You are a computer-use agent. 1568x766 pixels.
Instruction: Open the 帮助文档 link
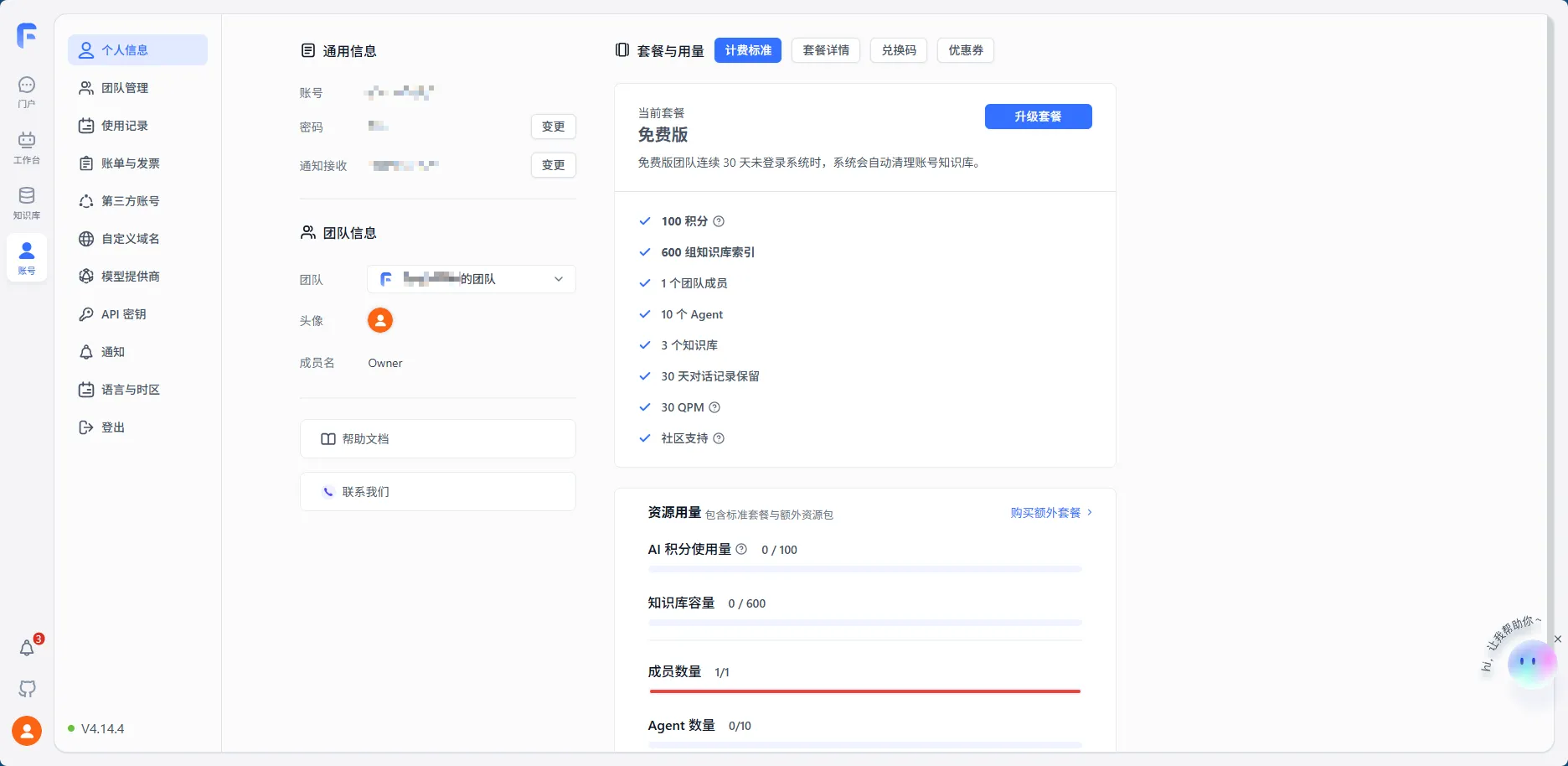coord(437,438)
